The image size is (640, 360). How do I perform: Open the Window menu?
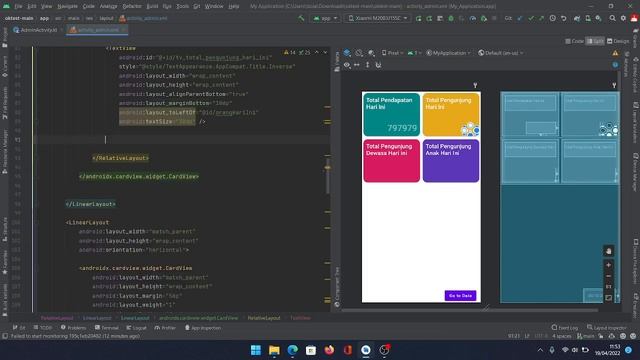[x=214, y=7]
